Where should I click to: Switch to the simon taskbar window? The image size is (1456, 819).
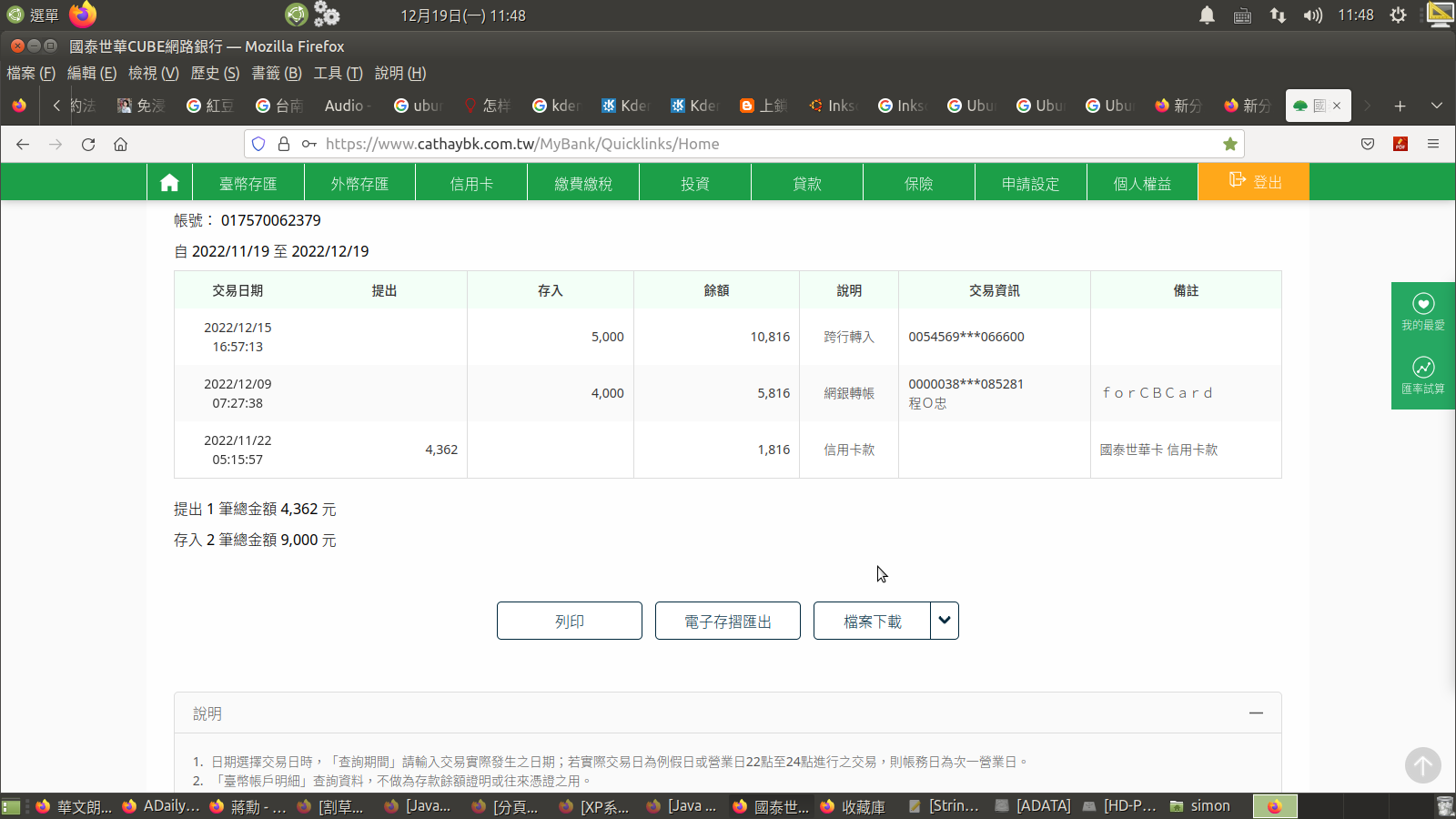click(1201, 806)
